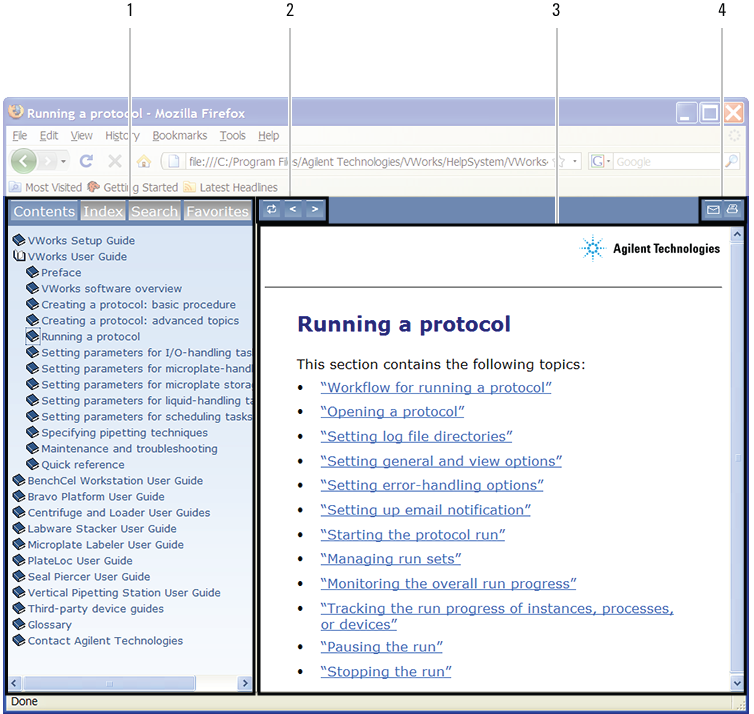
Task: Select Specifying pipetting techniques topic
Action: [125, 432]
